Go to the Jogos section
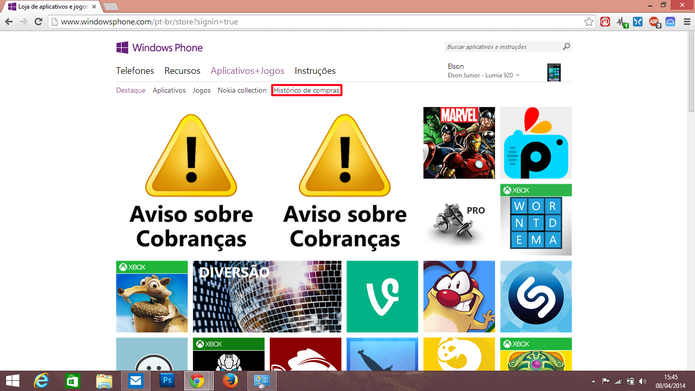This screenshot has height=391, width=695. tap(201, 90)
